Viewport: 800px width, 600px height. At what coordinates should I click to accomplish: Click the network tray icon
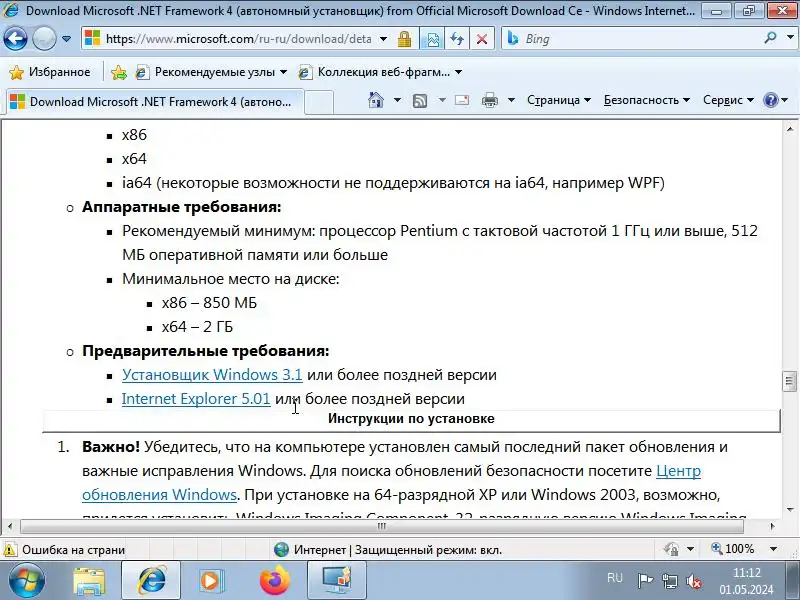(x=669, y=581)
